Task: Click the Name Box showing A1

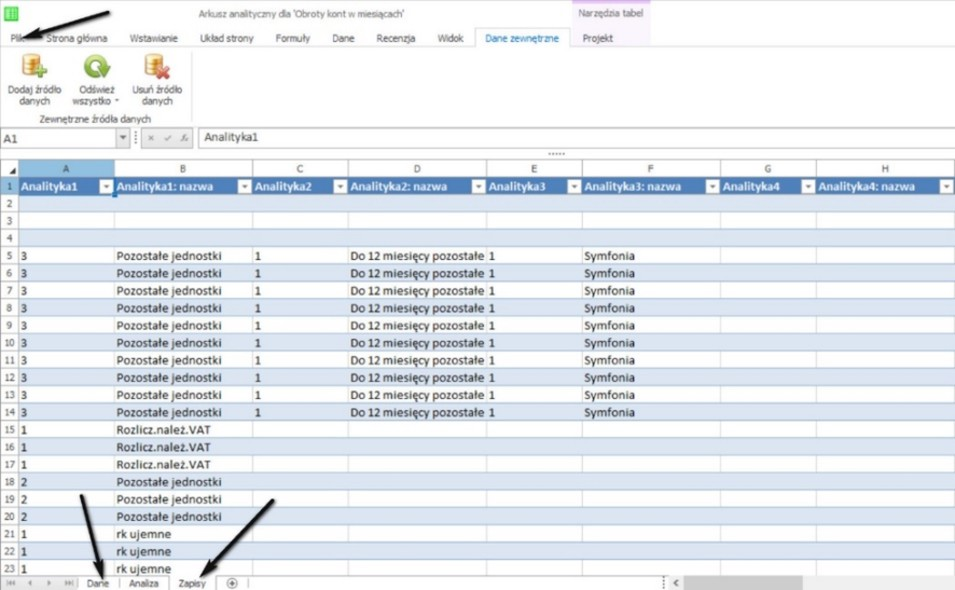Action: [58, 138]
